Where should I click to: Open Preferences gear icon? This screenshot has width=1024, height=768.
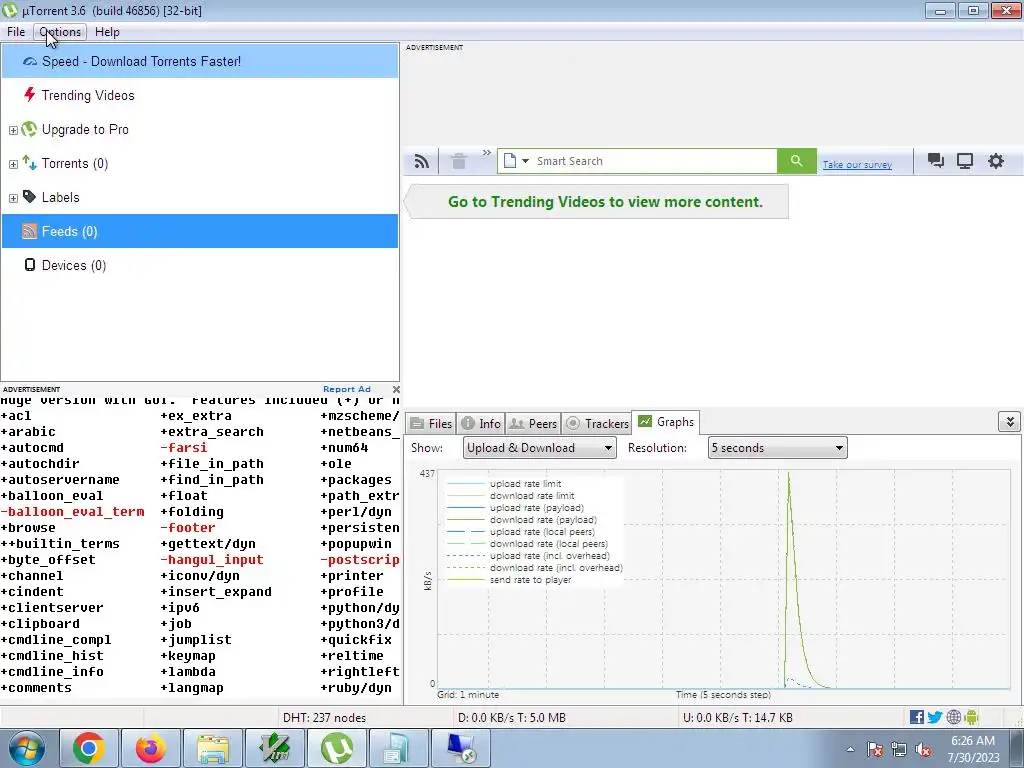[x=995, y=161]
